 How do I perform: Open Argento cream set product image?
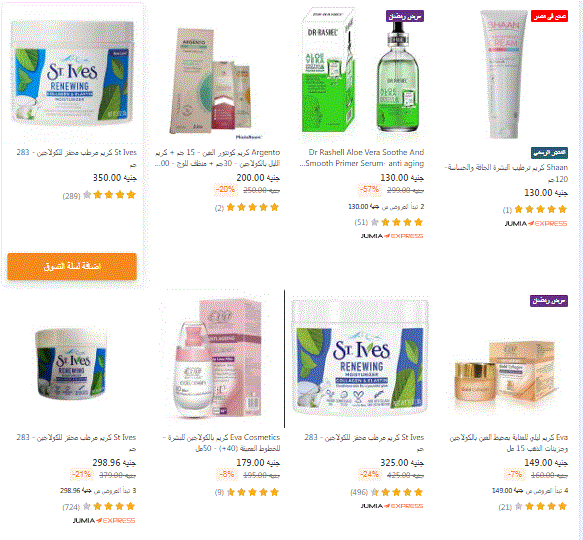coord(216,80)
